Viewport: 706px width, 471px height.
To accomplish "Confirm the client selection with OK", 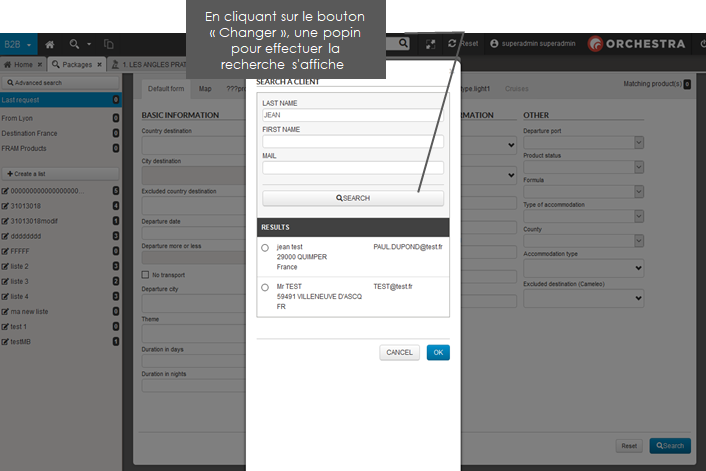I will point(438,352).
